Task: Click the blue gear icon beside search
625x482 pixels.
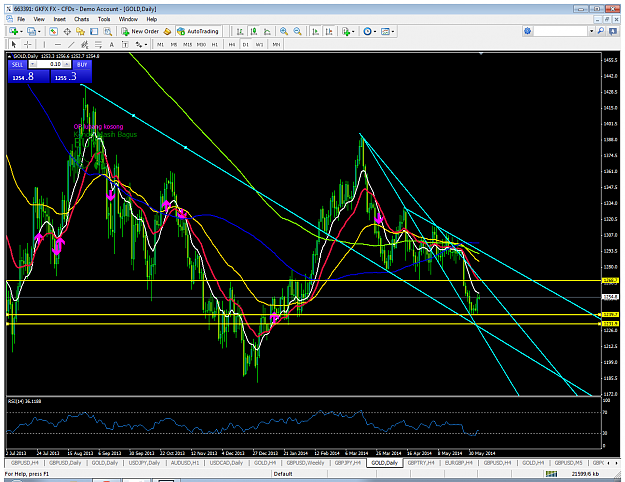Action: (x=527, y=31)
